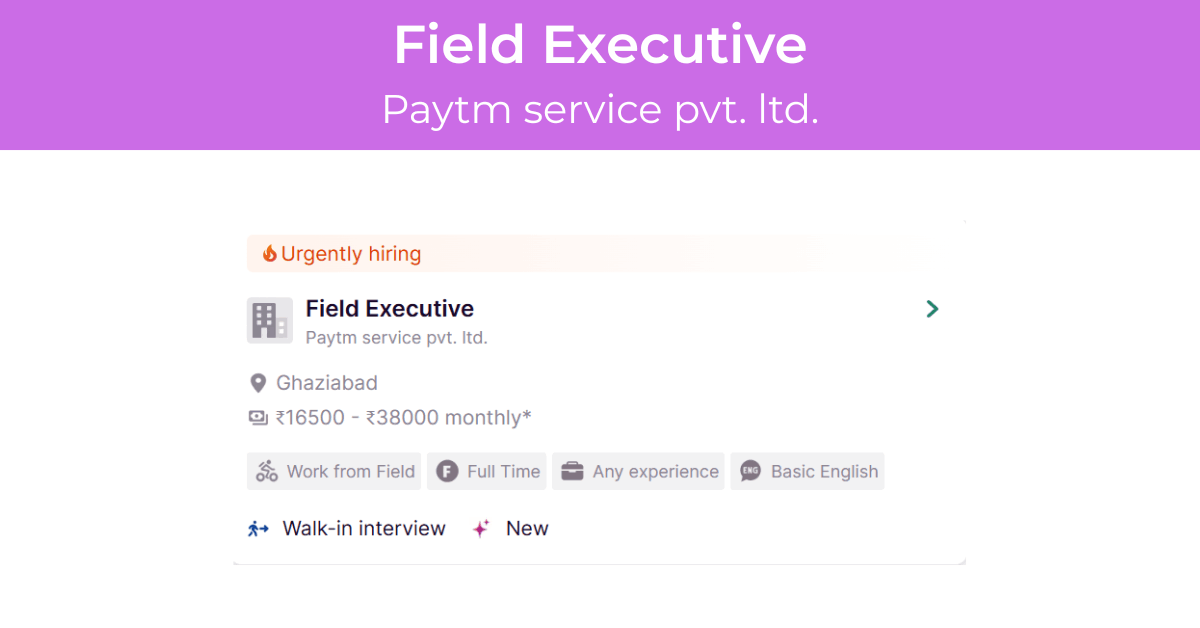Viewport: 1200px width, 628px height.
Task: Click the briefcase experience icon
Action: point(572,471)
